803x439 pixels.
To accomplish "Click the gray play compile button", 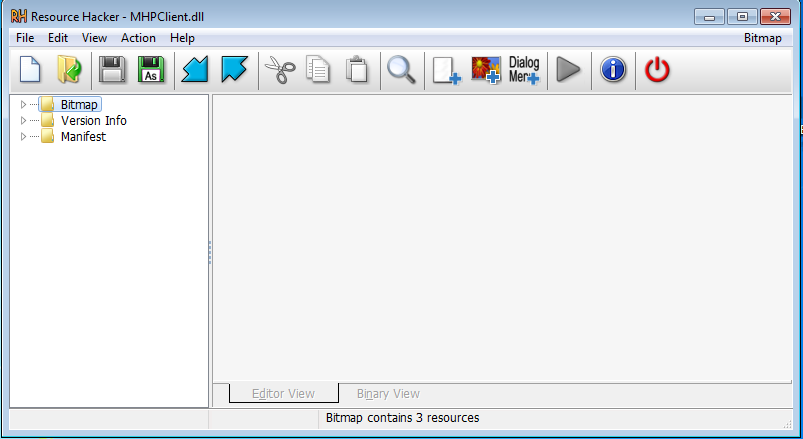I will [x=568, y=70].
